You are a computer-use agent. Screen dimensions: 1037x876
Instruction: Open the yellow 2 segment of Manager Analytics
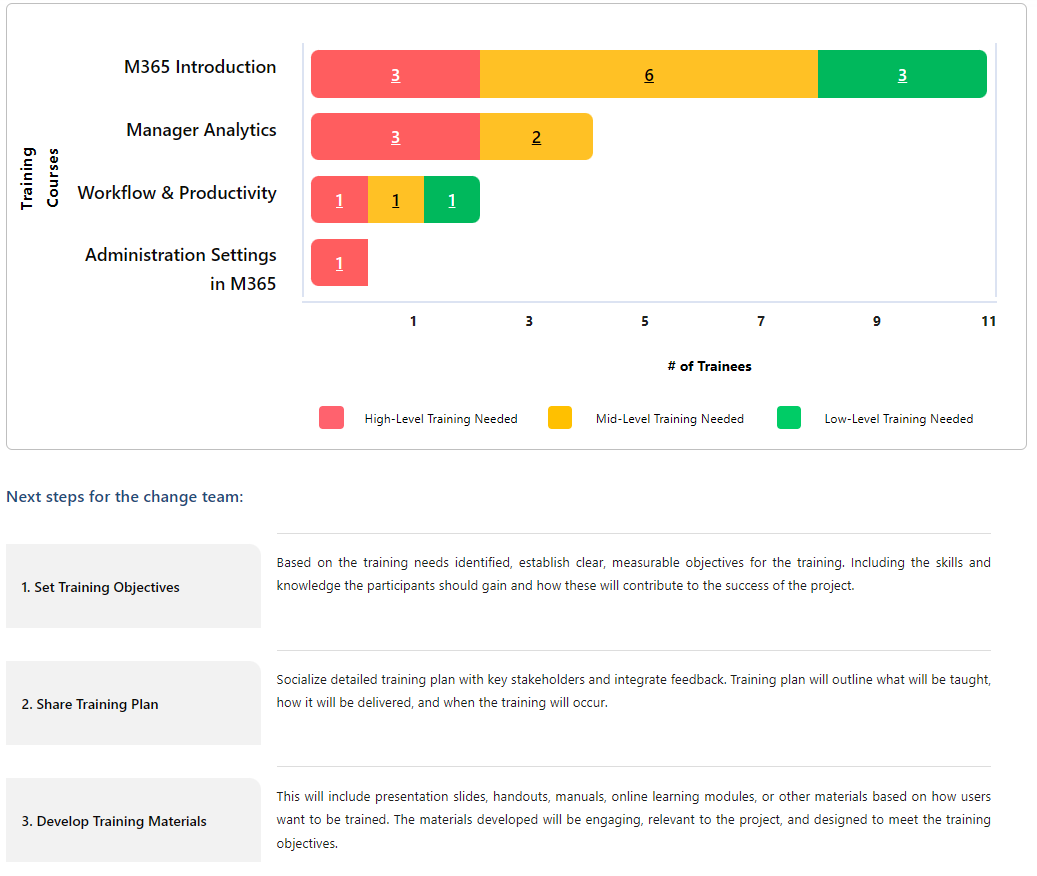click(x=536, y=137)
